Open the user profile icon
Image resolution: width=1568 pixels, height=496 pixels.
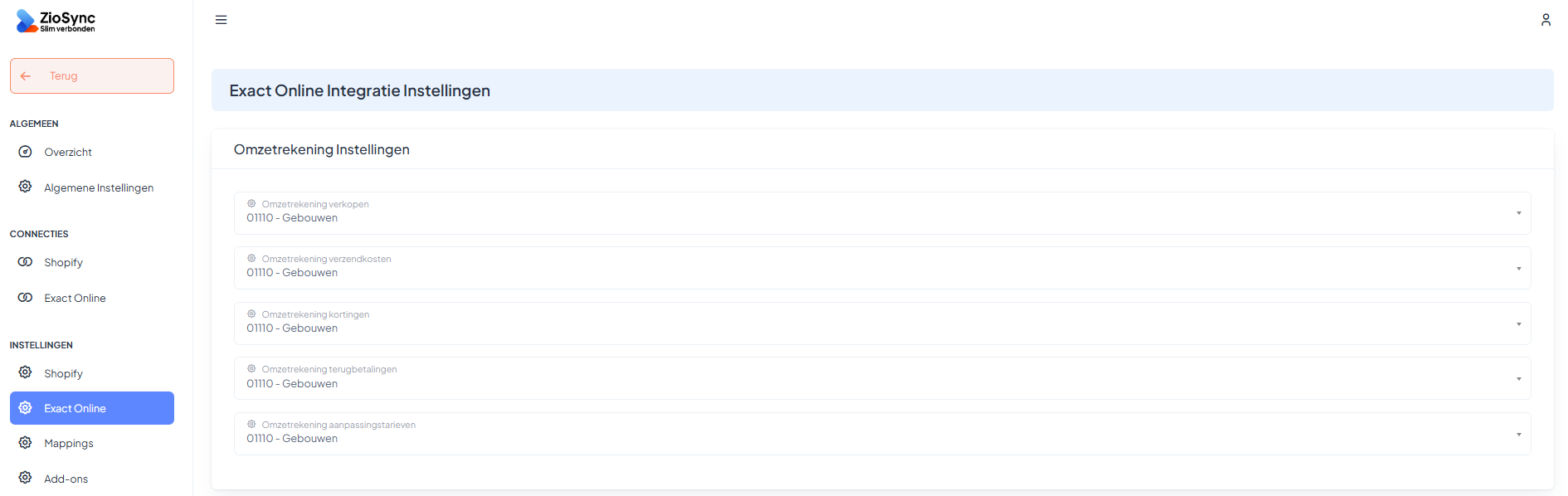(1546, 20)
